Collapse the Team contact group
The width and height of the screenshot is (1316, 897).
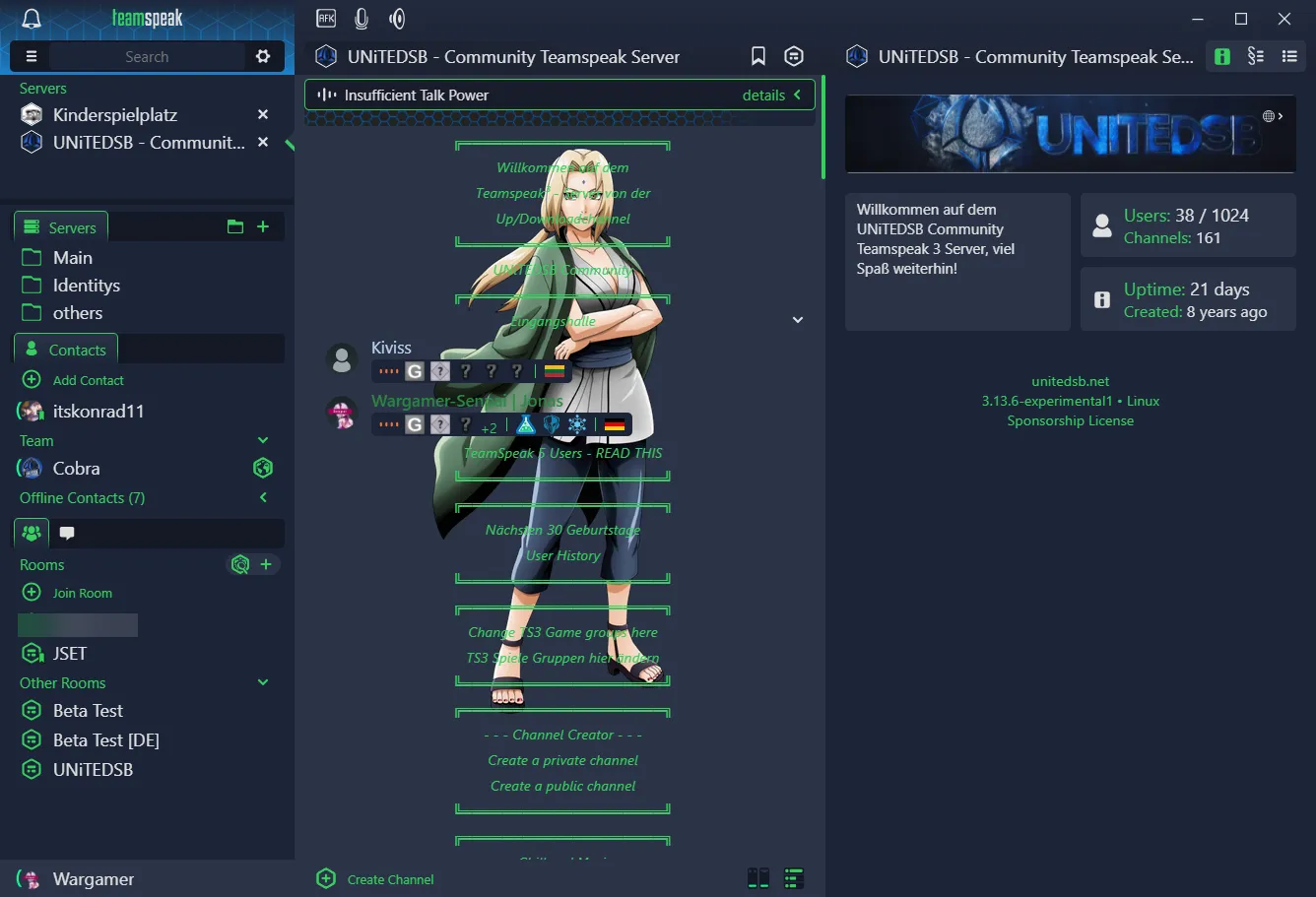click(x=263, y=440)
